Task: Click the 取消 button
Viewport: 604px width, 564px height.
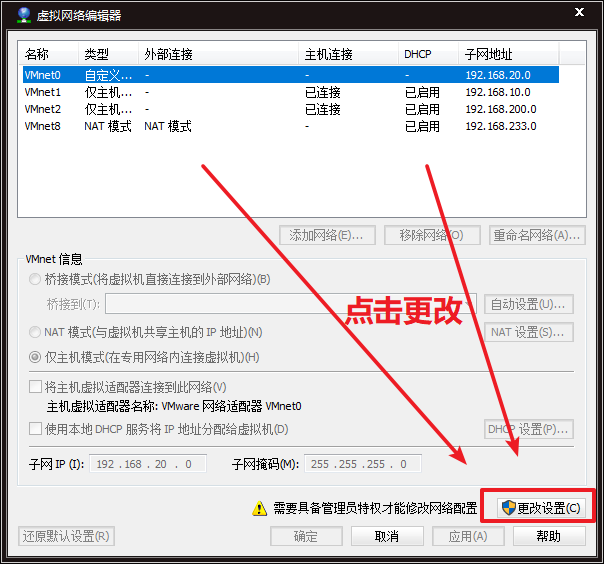Action: click(x=387, y=536)
